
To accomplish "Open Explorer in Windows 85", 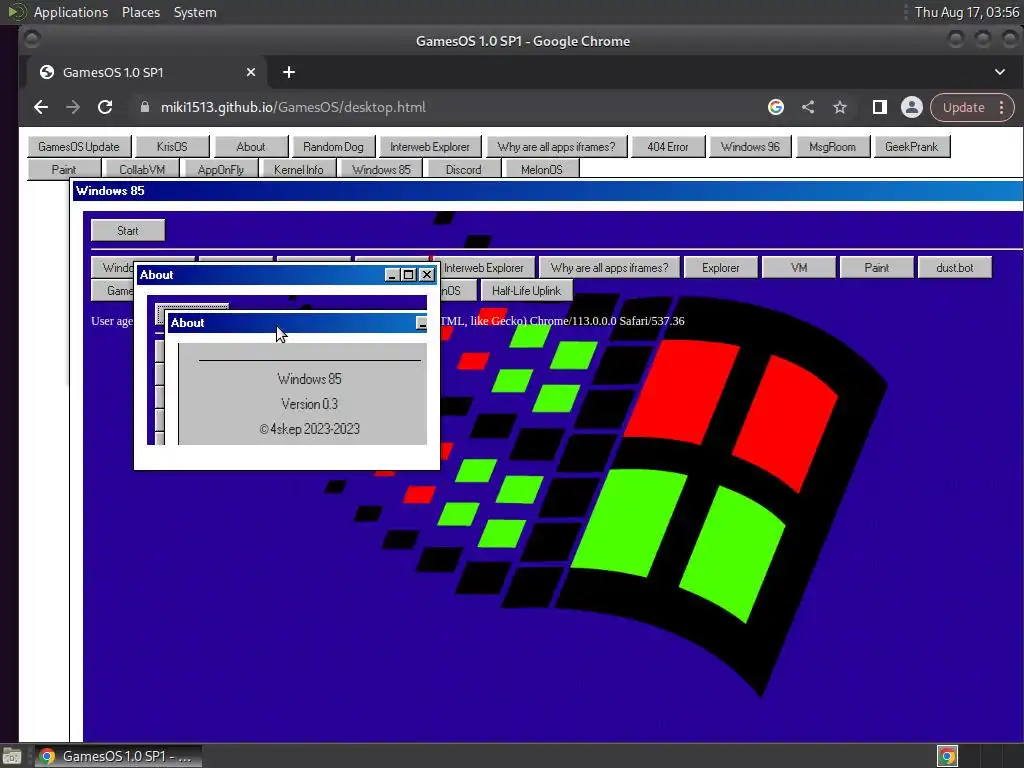I will (x=721, y=268).
